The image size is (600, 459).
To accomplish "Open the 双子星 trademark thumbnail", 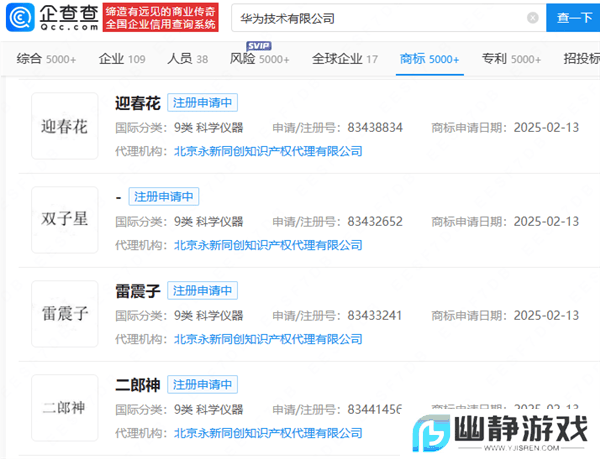I will click(65, 220).
